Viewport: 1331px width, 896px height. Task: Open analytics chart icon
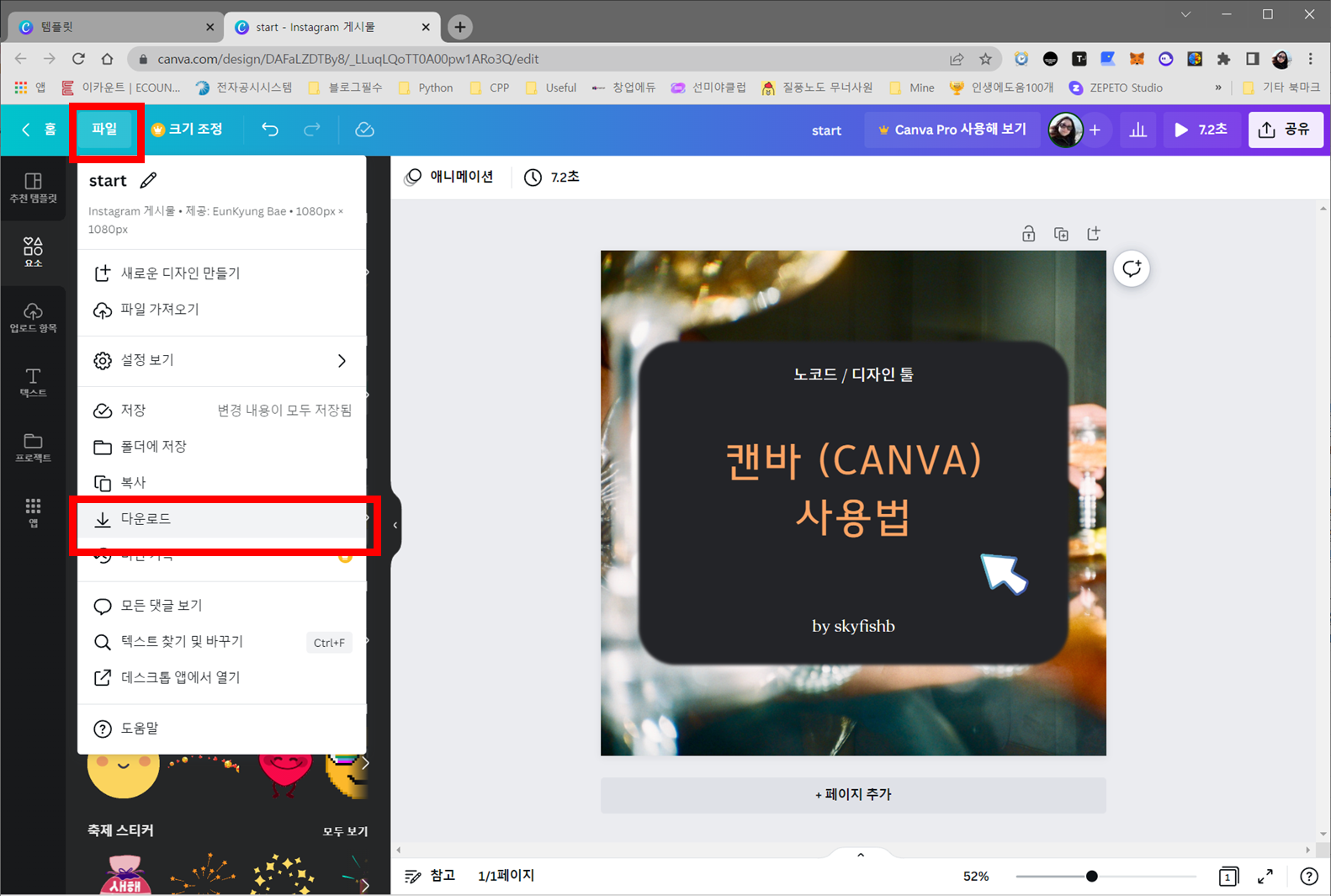point(1137,130)
